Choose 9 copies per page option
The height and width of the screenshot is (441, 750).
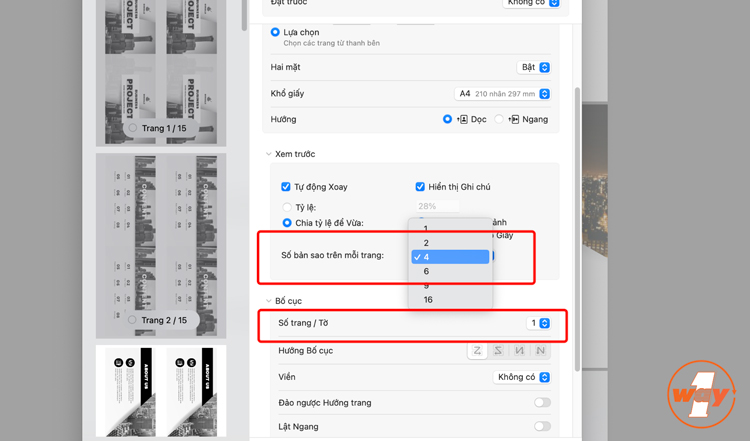pyautogui.click(x=450, y=286)
